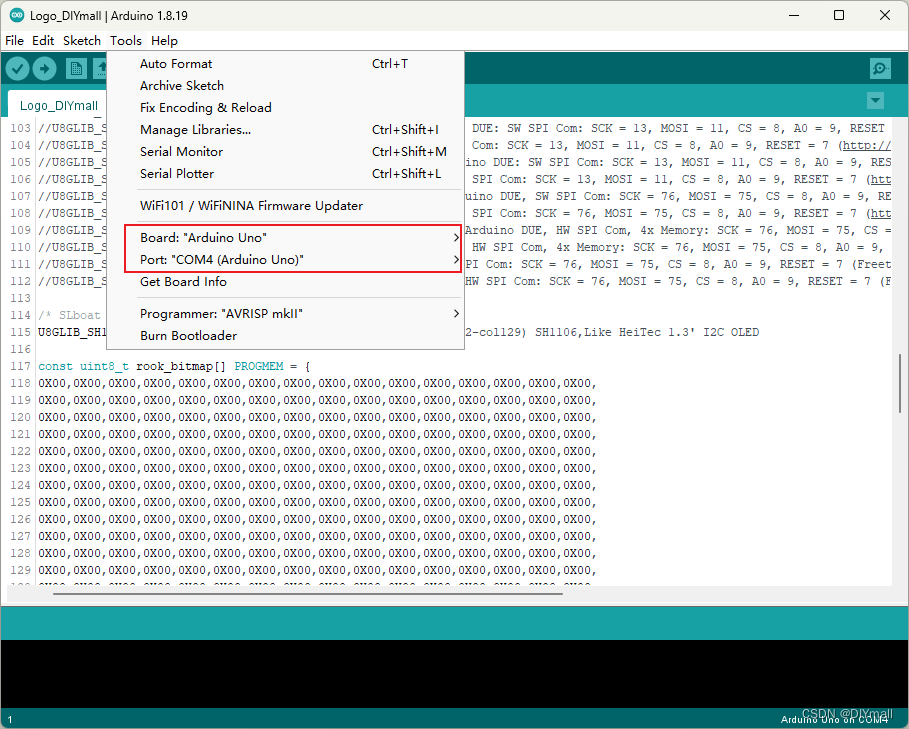
Task: Switch to the Logo_DIYmall sketch tab
Action: point(59,105)
